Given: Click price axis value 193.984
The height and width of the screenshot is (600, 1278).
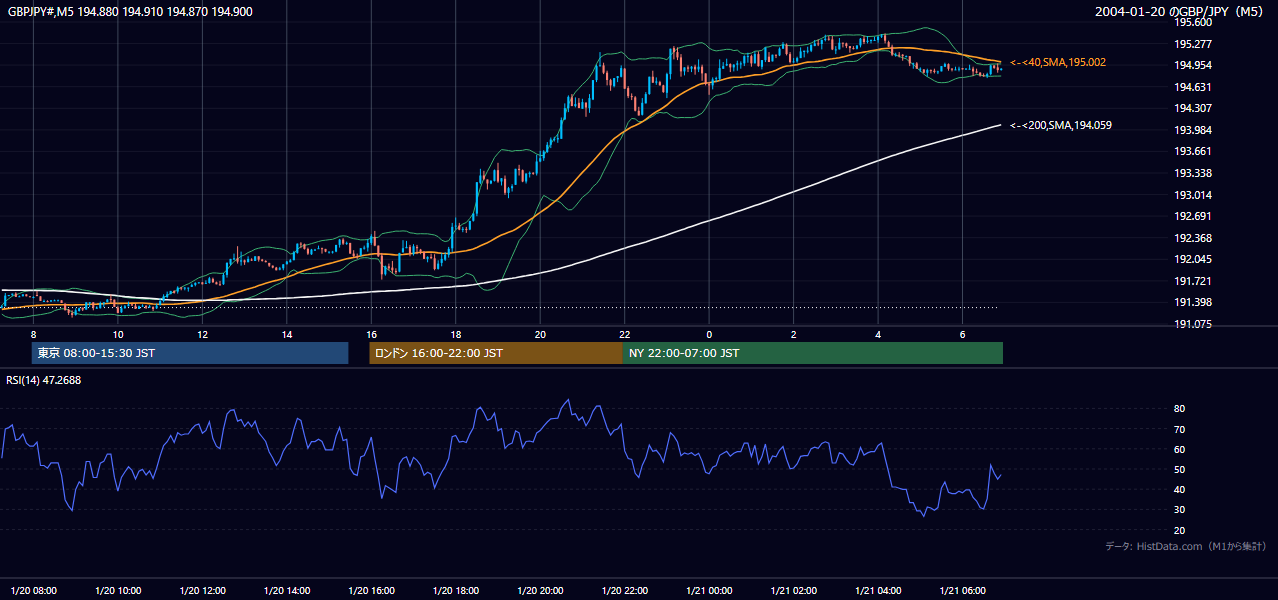Looking at the screenshot, I should [x=1193, y=130].
